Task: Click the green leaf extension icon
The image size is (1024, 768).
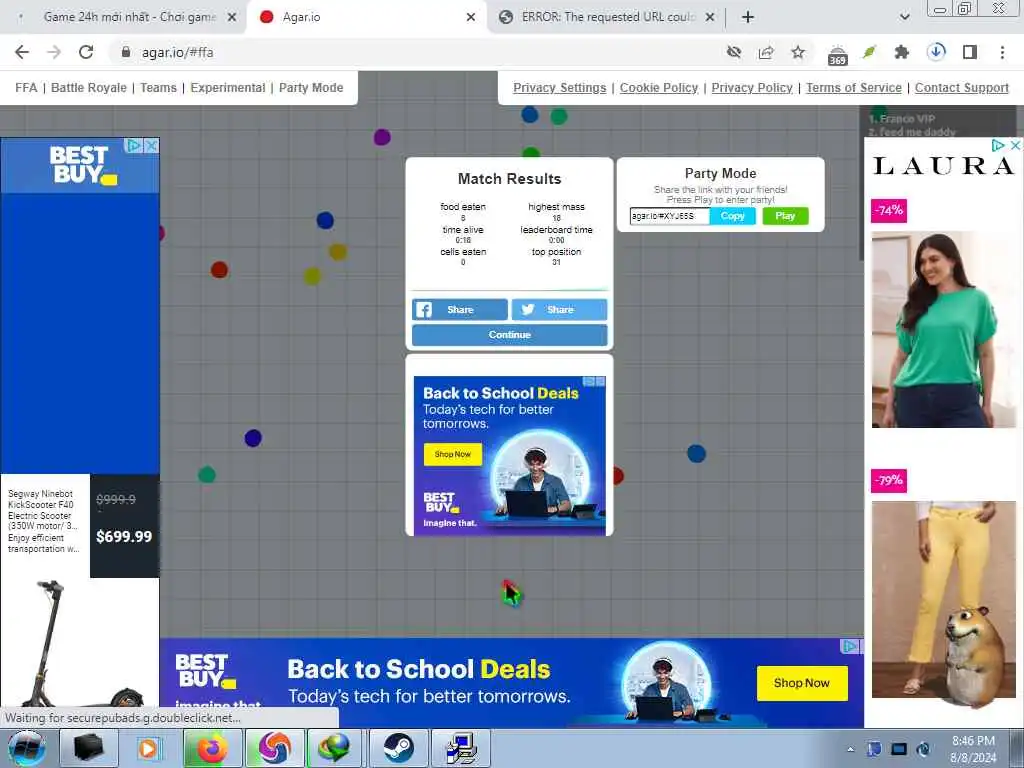Action: 869,52
